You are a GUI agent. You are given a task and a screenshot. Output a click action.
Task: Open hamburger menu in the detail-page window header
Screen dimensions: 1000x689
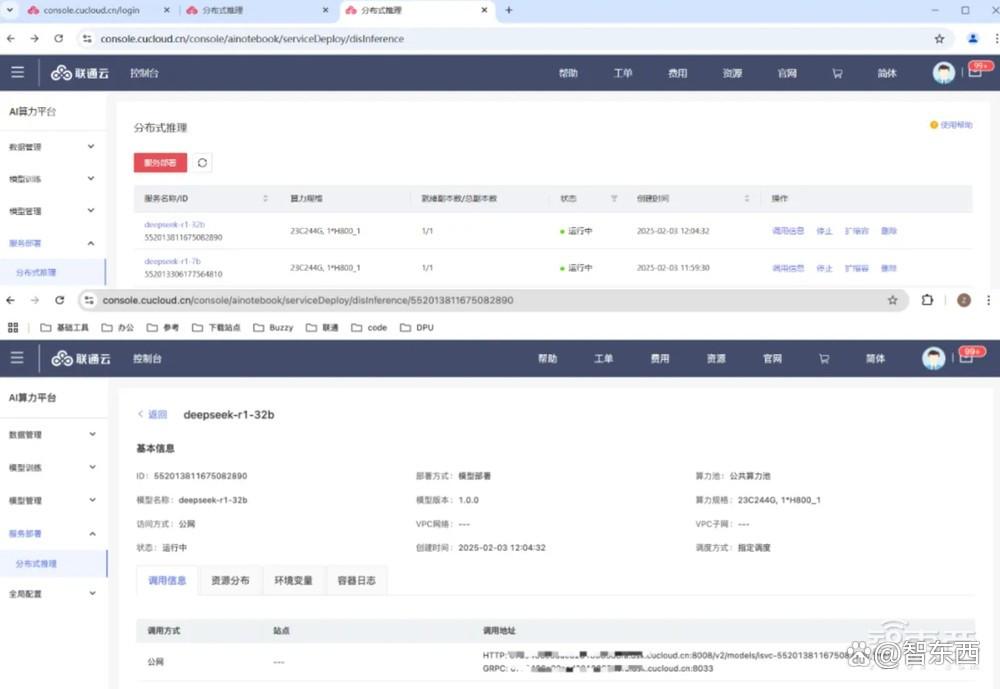17,358
